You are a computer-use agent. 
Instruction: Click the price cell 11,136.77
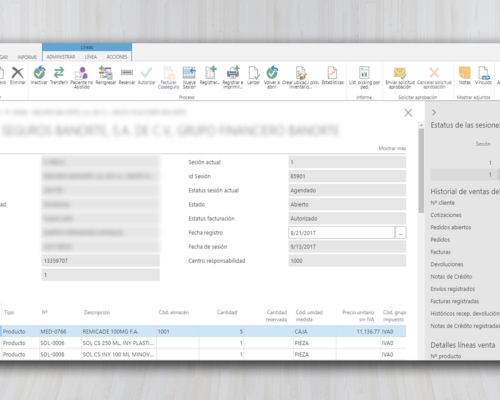point(358,332)
